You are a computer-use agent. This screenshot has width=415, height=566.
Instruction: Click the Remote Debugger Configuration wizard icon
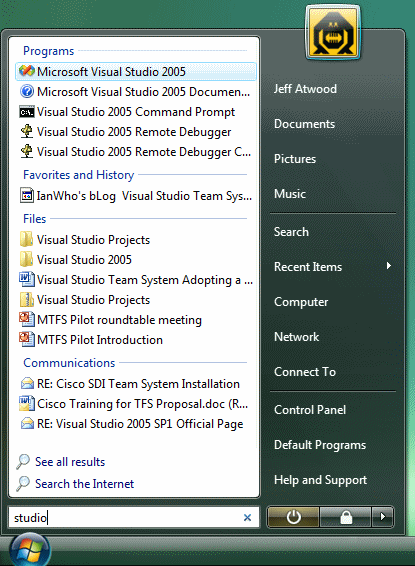point(27,152)
